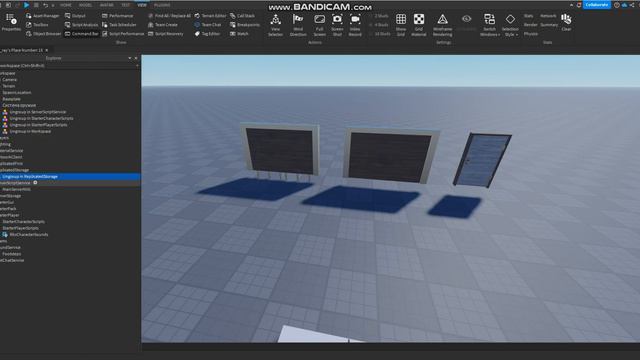Open Asset Manager

[x=42, y=16]
